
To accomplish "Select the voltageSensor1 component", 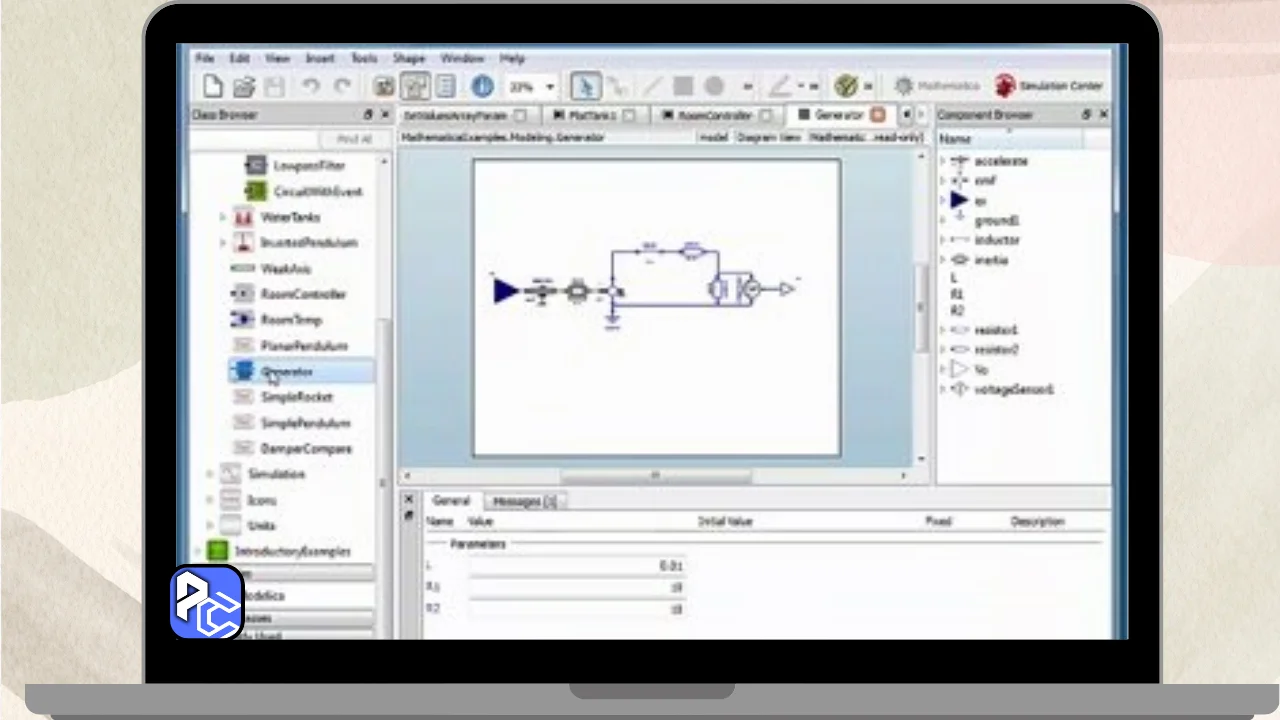I will pyautogui.click(x=1014, y=389).
